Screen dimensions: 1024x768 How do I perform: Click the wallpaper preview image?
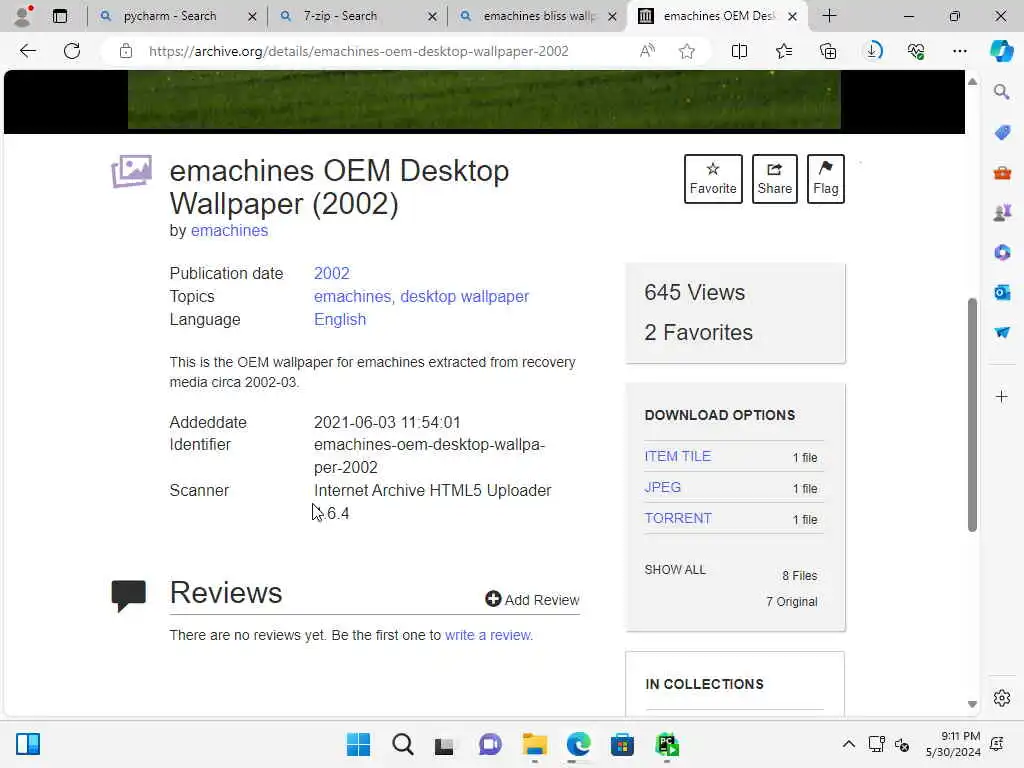484,100
